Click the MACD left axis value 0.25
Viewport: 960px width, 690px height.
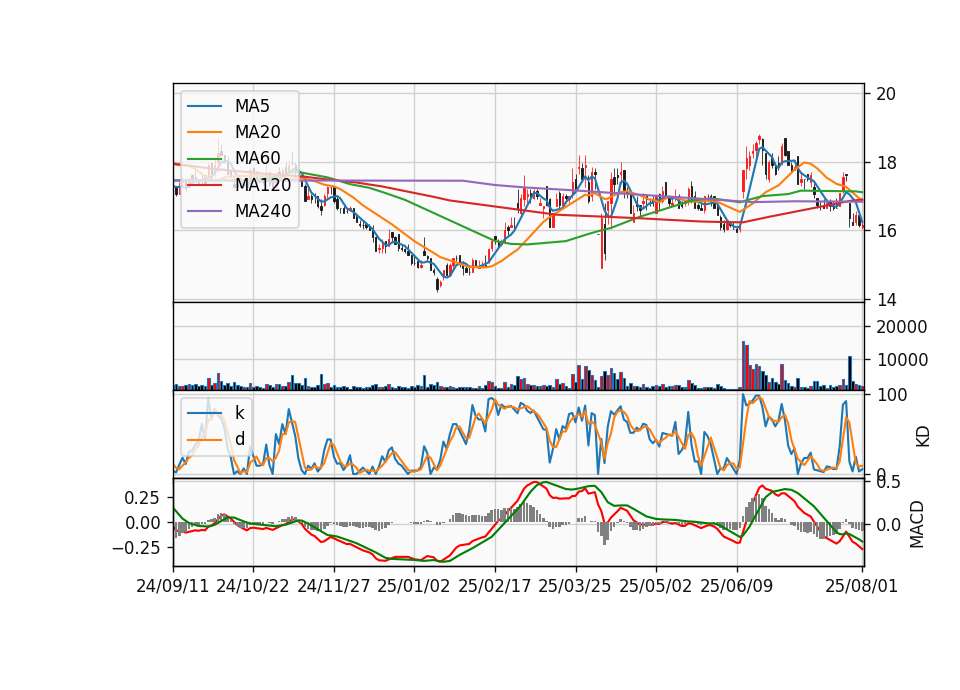tap(142, 498)
